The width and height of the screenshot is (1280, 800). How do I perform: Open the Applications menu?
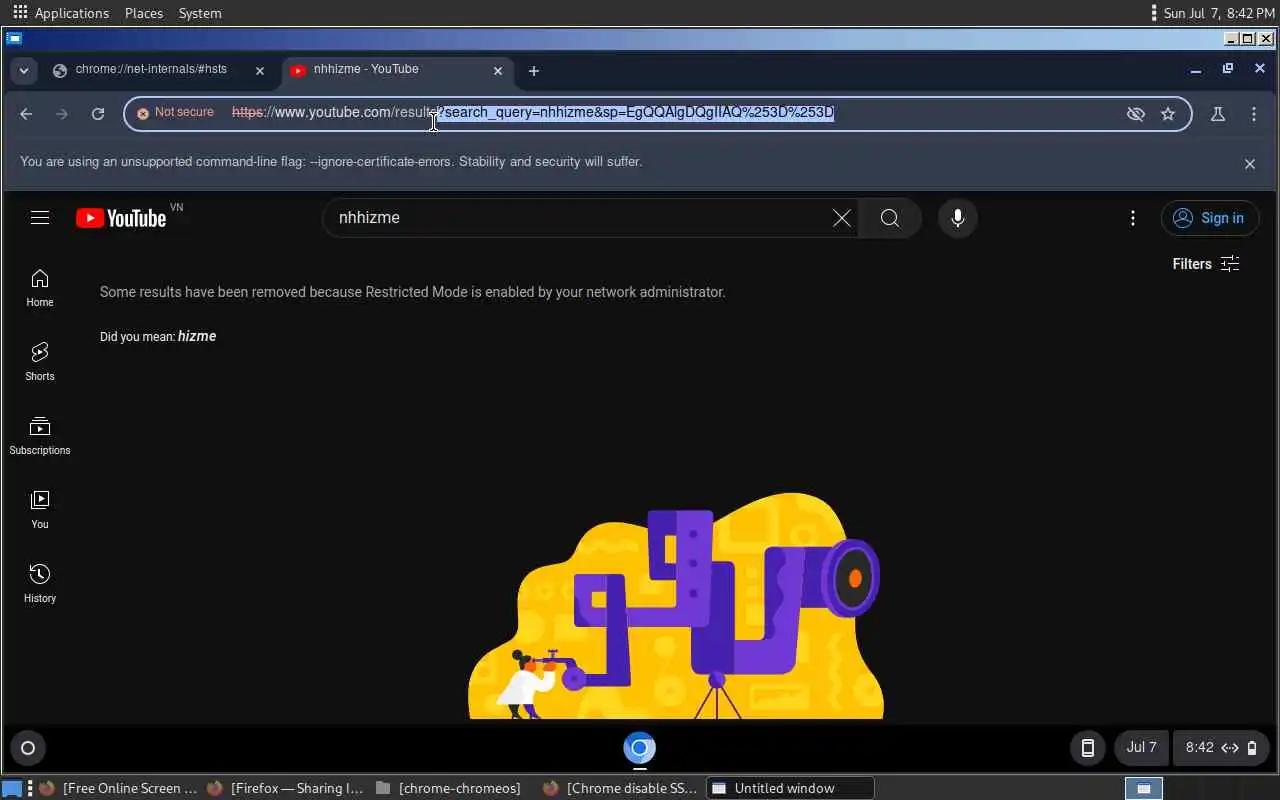point(60,13)
